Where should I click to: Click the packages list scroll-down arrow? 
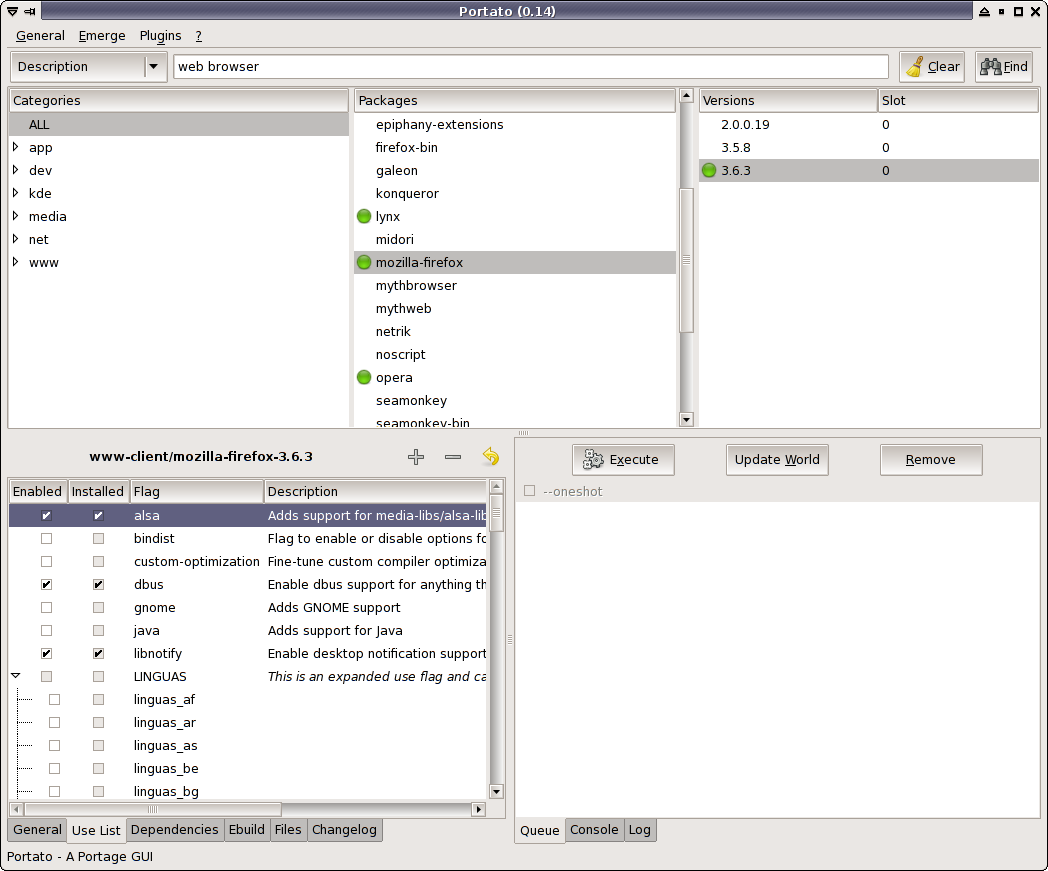[x=686, y=420]
